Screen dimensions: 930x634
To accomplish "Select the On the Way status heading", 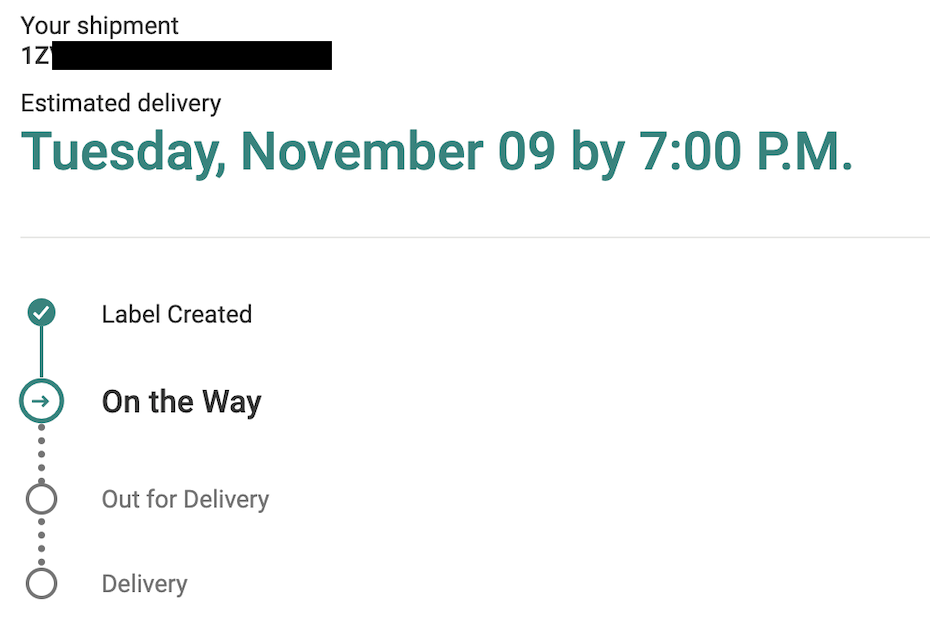I will pyautogui.click(x=181, y=402).
